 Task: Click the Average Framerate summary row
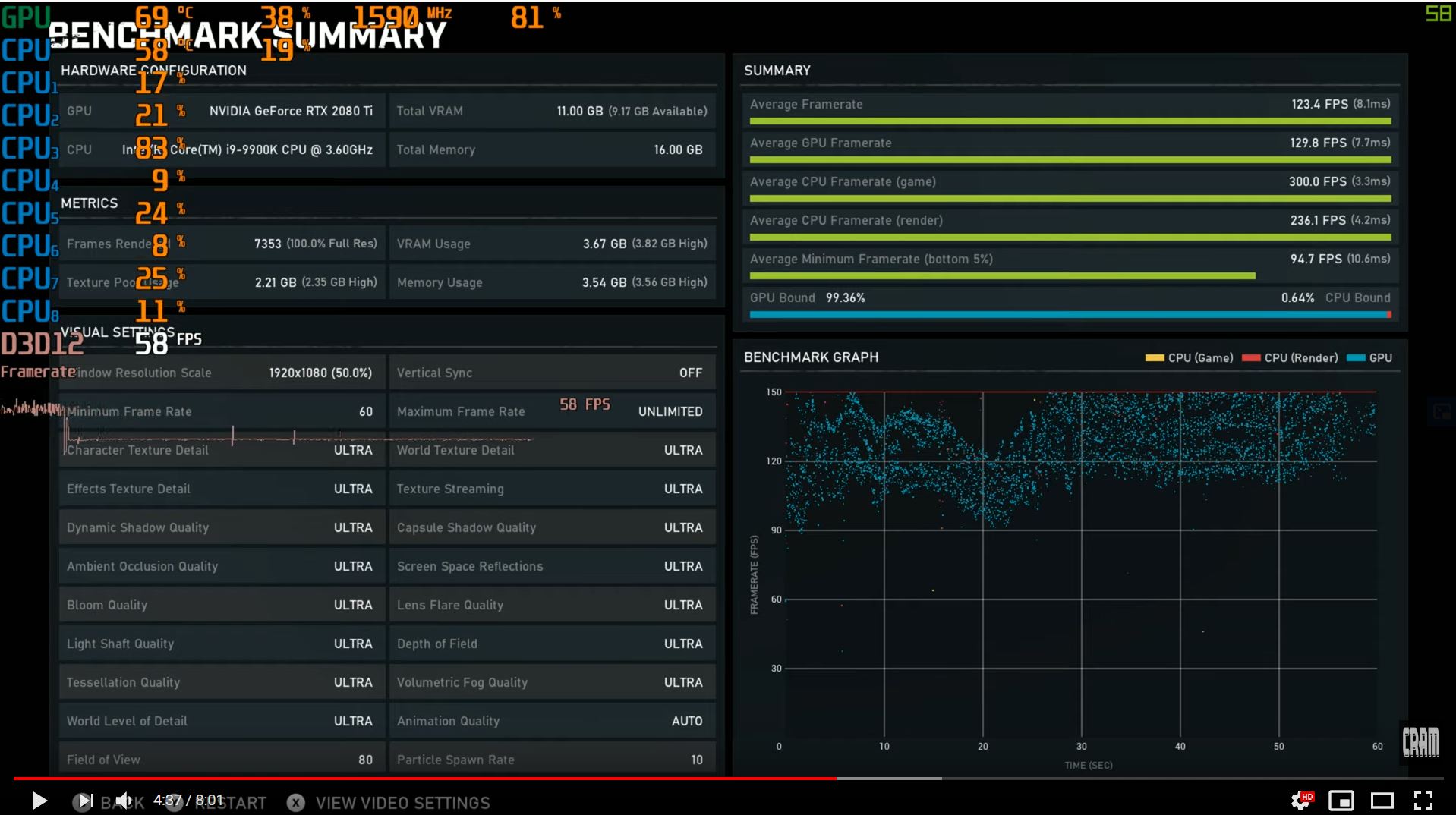point(1070,105)
